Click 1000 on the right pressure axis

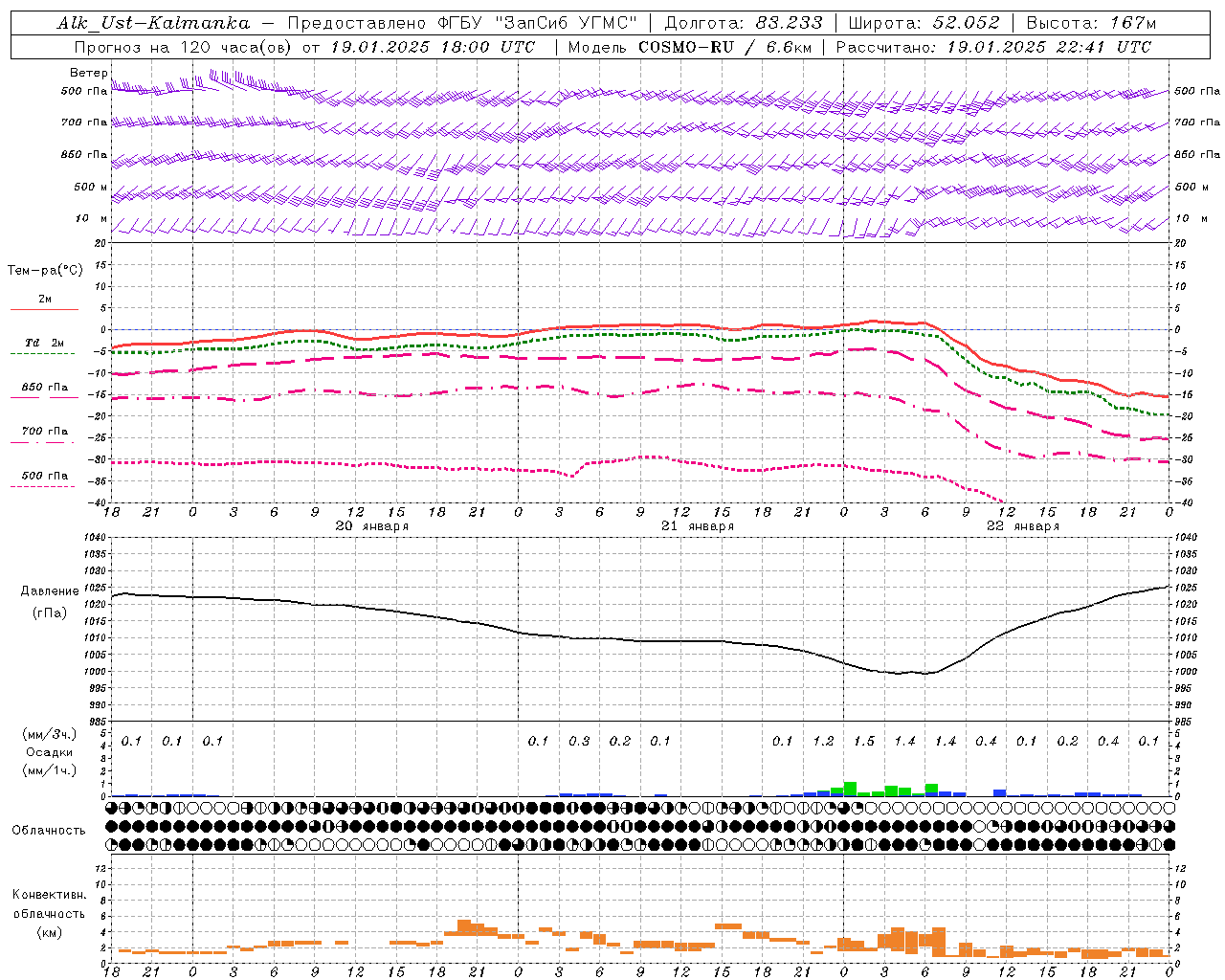(1185, 673)
